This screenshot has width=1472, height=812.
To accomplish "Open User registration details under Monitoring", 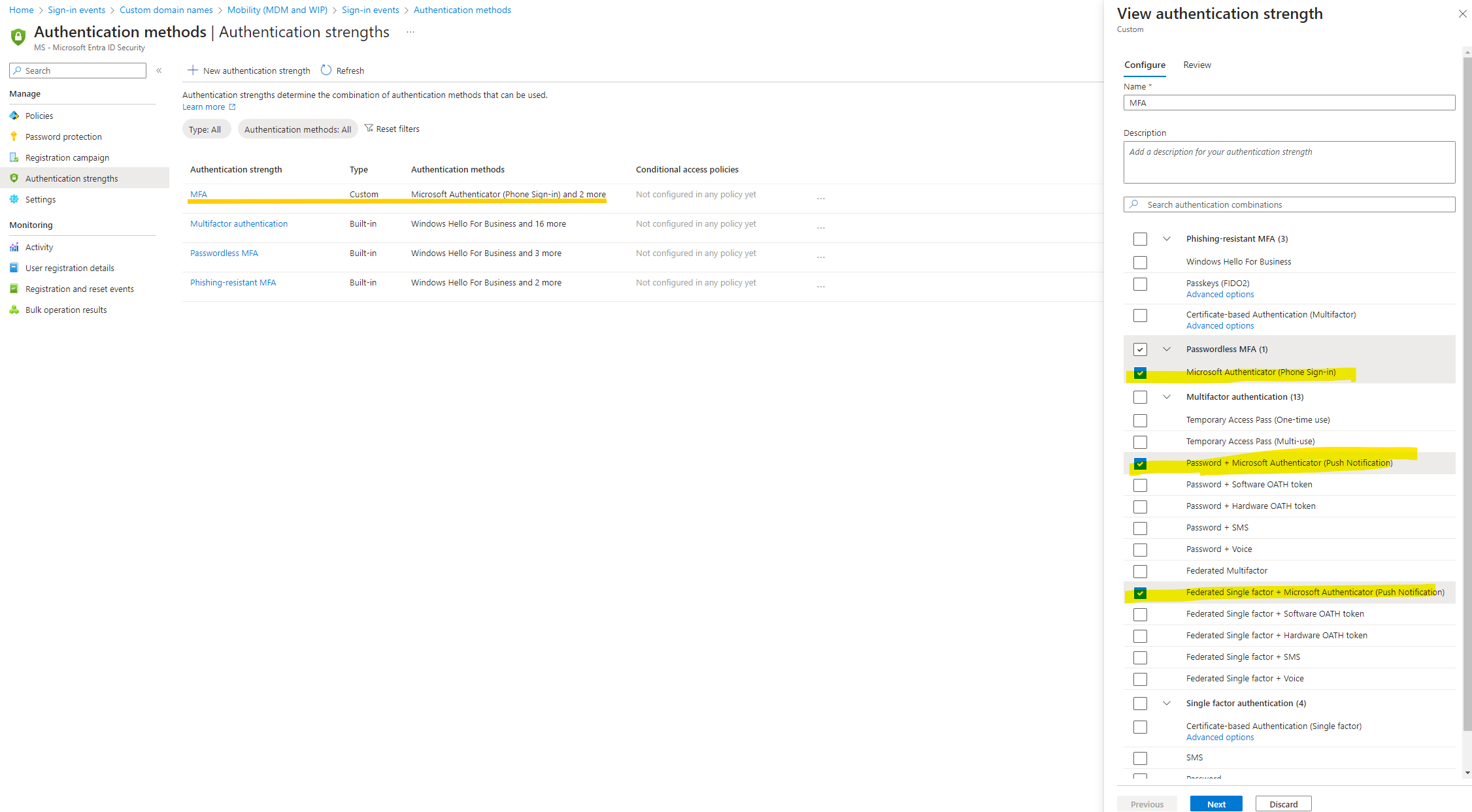I will [x=70, y=268].
